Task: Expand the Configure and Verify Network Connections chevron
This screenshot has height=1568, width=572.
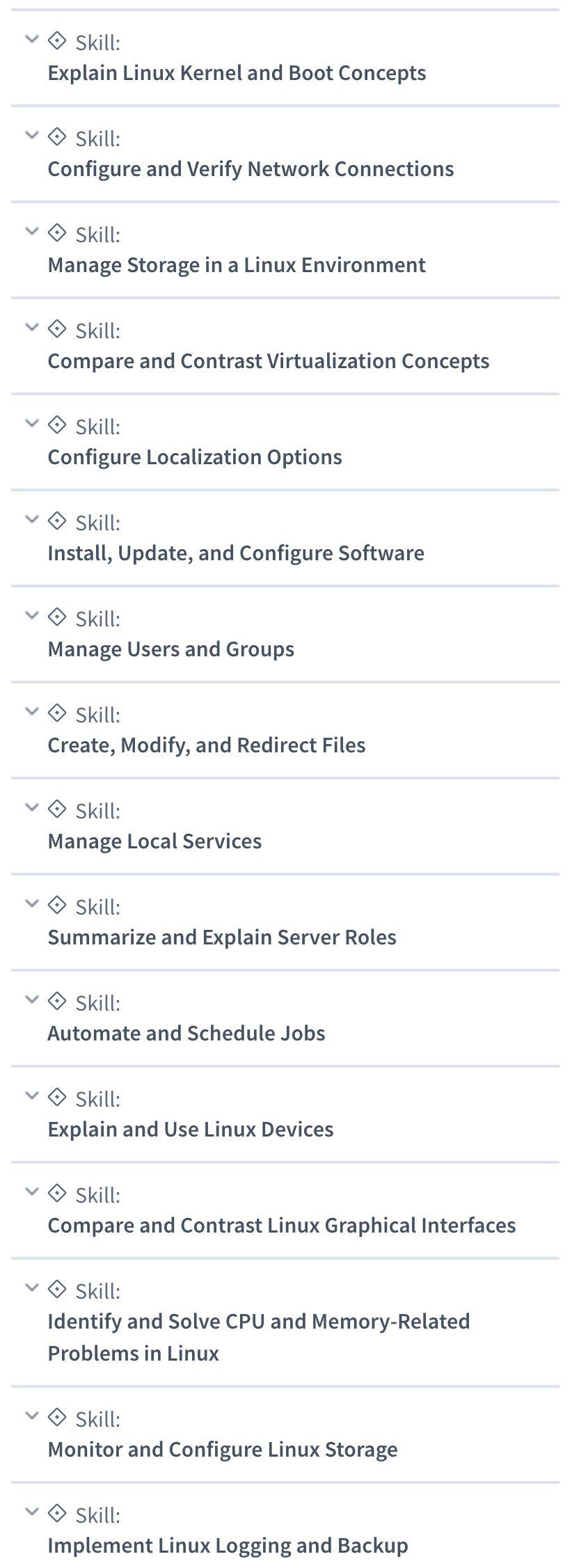Action: [x=31, y=135]
